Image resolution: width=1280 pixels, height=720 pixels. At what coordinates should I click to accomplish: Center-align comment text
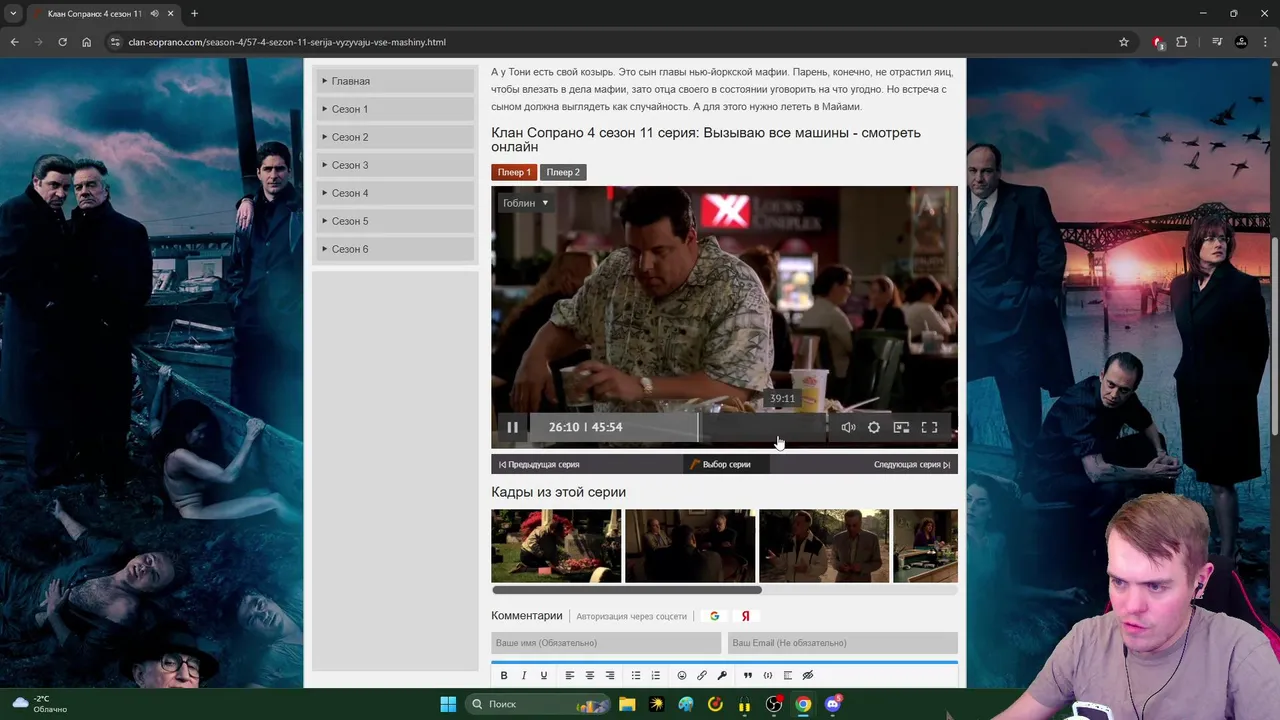[590, 675]
